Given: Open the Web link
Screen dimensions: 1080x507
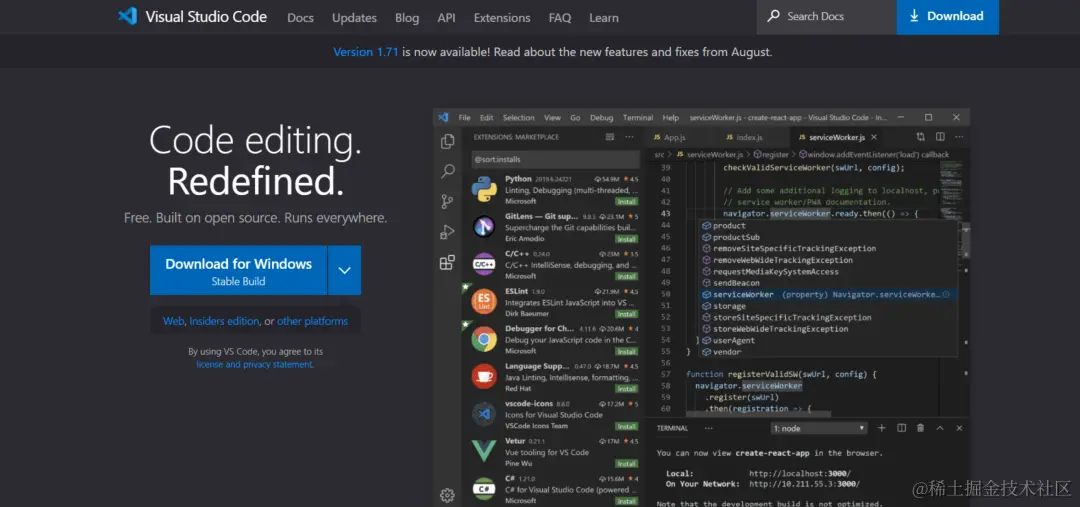Looking at the screenshot, I should pyautogui.click(x=174, y=321).
